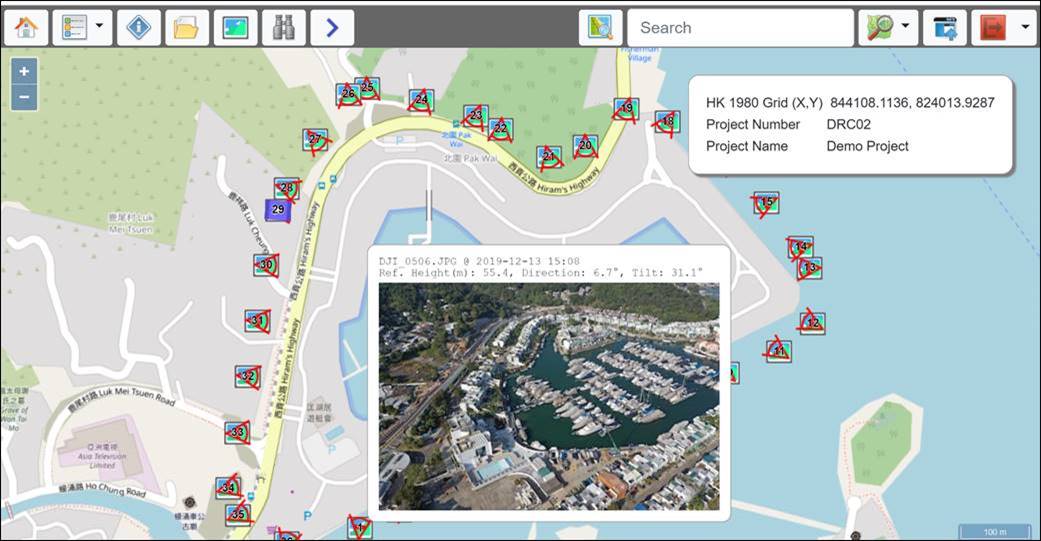
Task: Select photo marker 14
Action: pyautogui.click(x=801, y=247)
